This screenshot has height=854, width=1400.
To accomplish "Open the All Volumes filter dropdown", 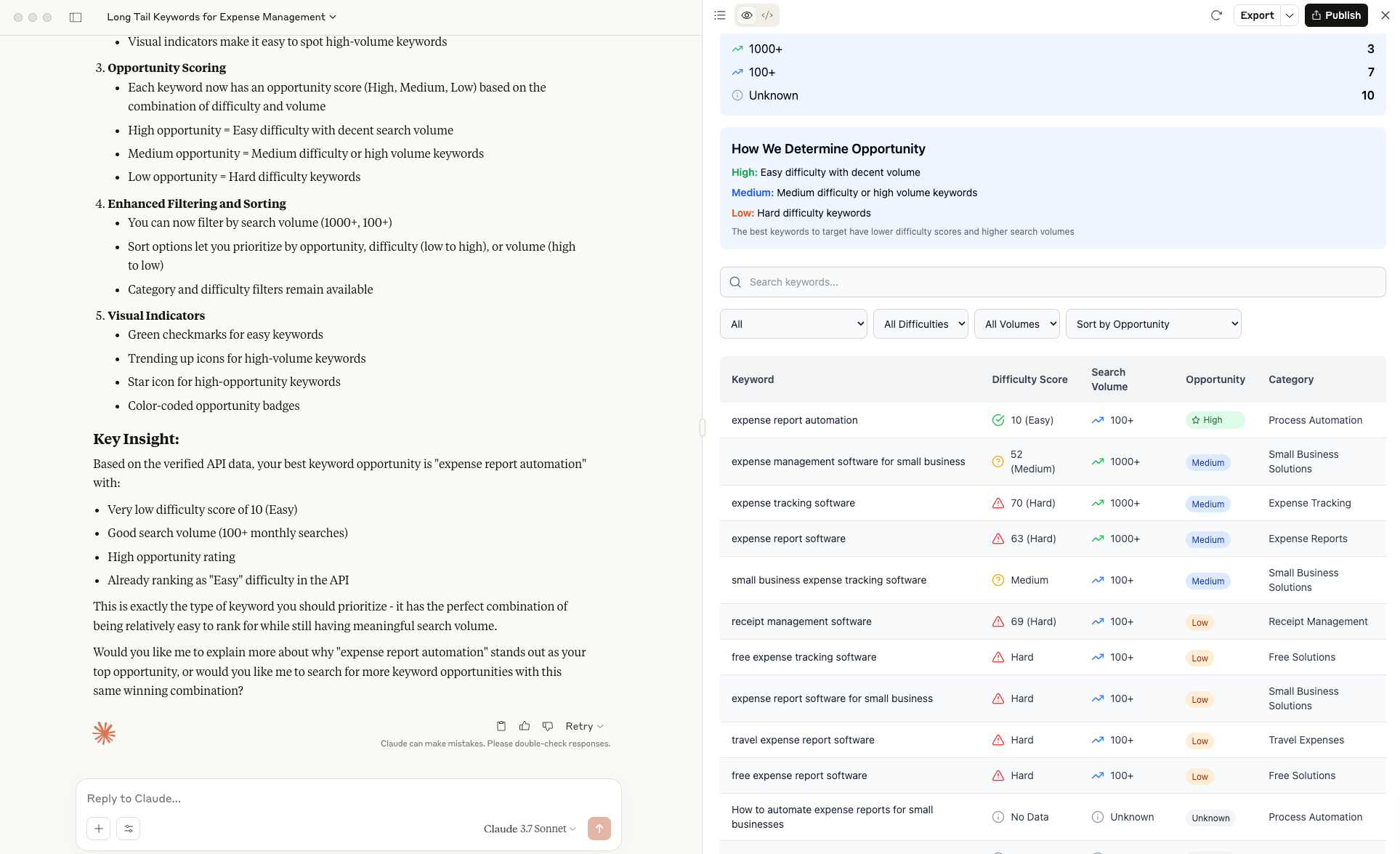I will click(1016, 324).
